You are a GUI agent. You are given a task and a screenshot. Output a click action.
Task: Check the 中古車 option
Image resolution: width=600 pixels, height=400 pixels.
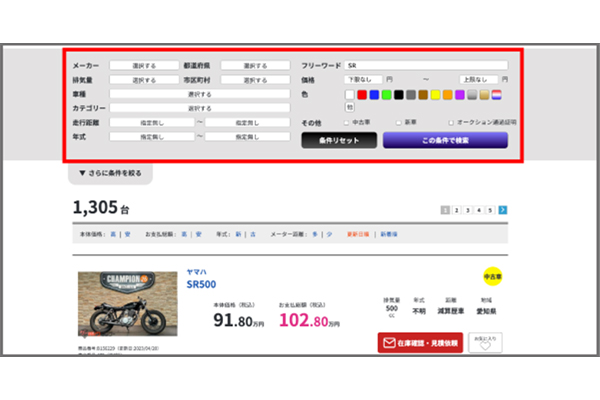point(346,123)
